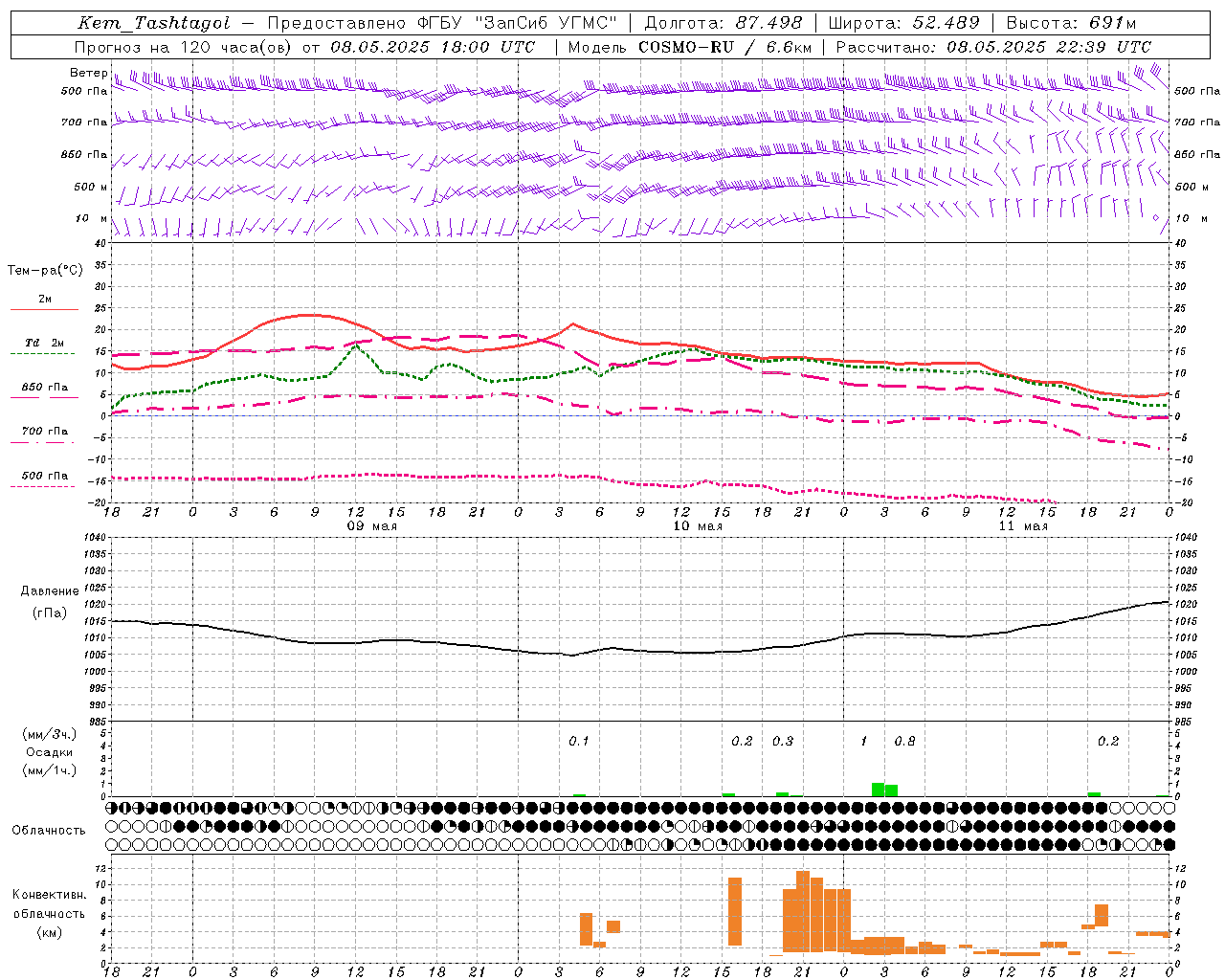Click the 'Конвективн.' convective cloud label
1225x980 pixels.
(x=49, y=895)
